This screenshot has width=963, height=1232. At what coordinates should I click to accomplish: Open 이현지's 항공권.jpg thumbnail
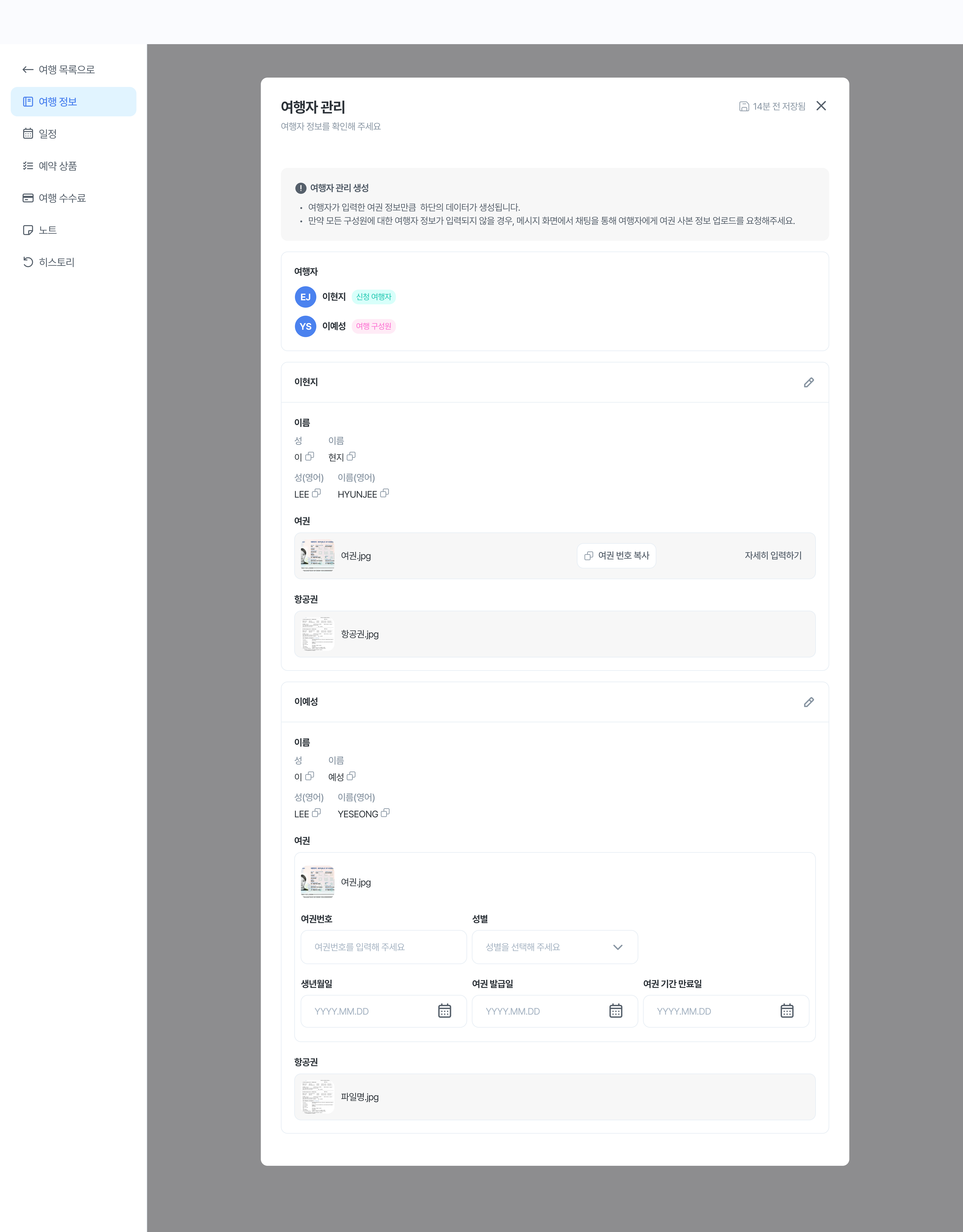tap(318, 634)
